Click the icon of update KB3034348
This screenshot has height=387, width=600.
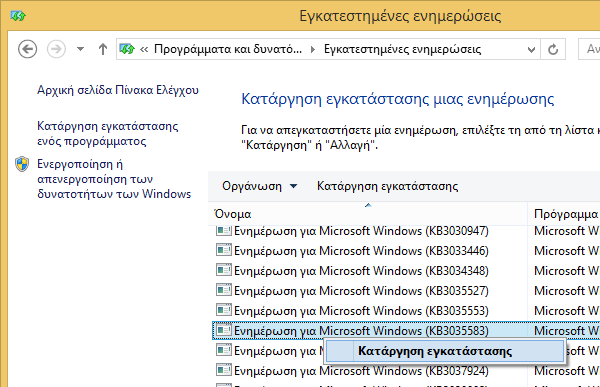(224, 270)
